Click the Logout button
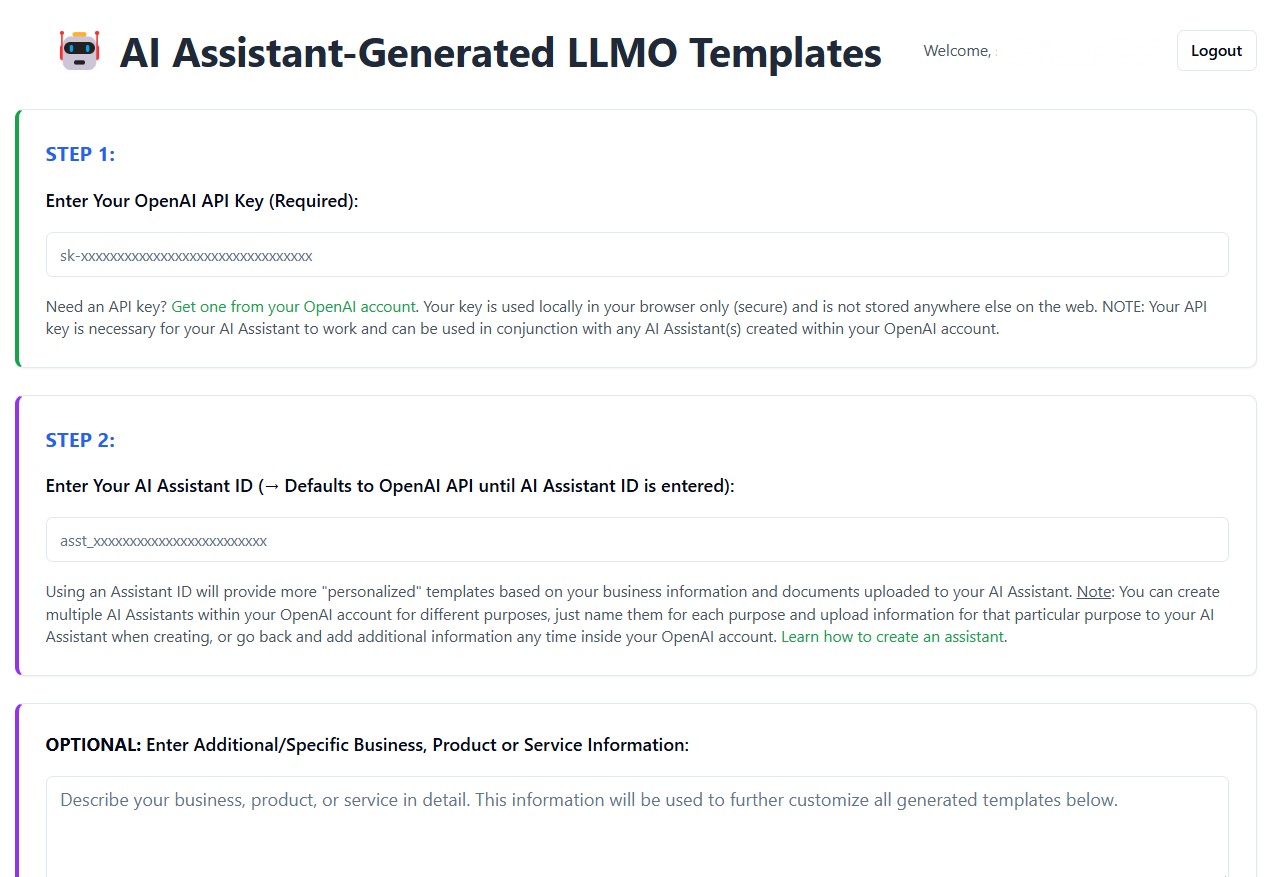 point(1216,51)
